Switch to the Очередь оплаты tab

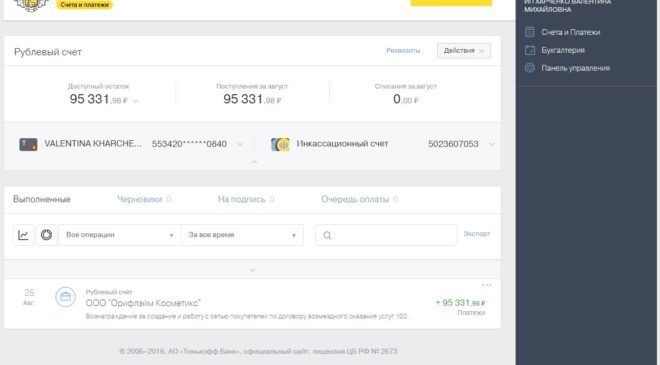click(x=359, y=199)
